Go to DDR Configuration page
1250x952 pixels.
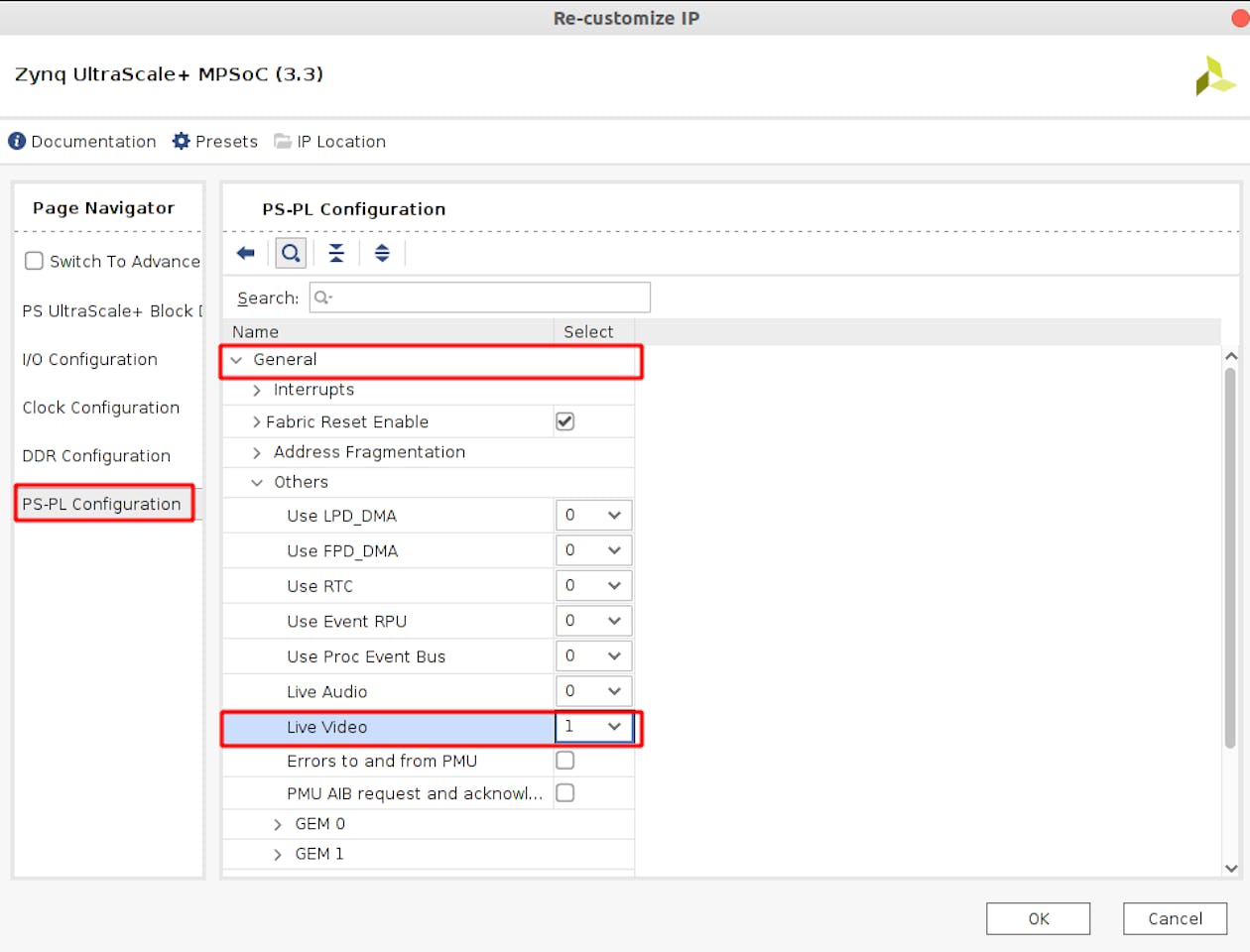[x=96, y=456]
